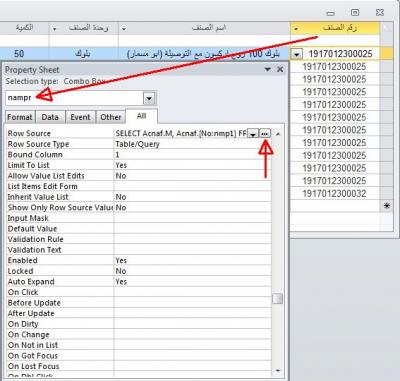Click the Limit To List Yes value
The height and width of the screenshot is (381, 400).
pos(192,165)
